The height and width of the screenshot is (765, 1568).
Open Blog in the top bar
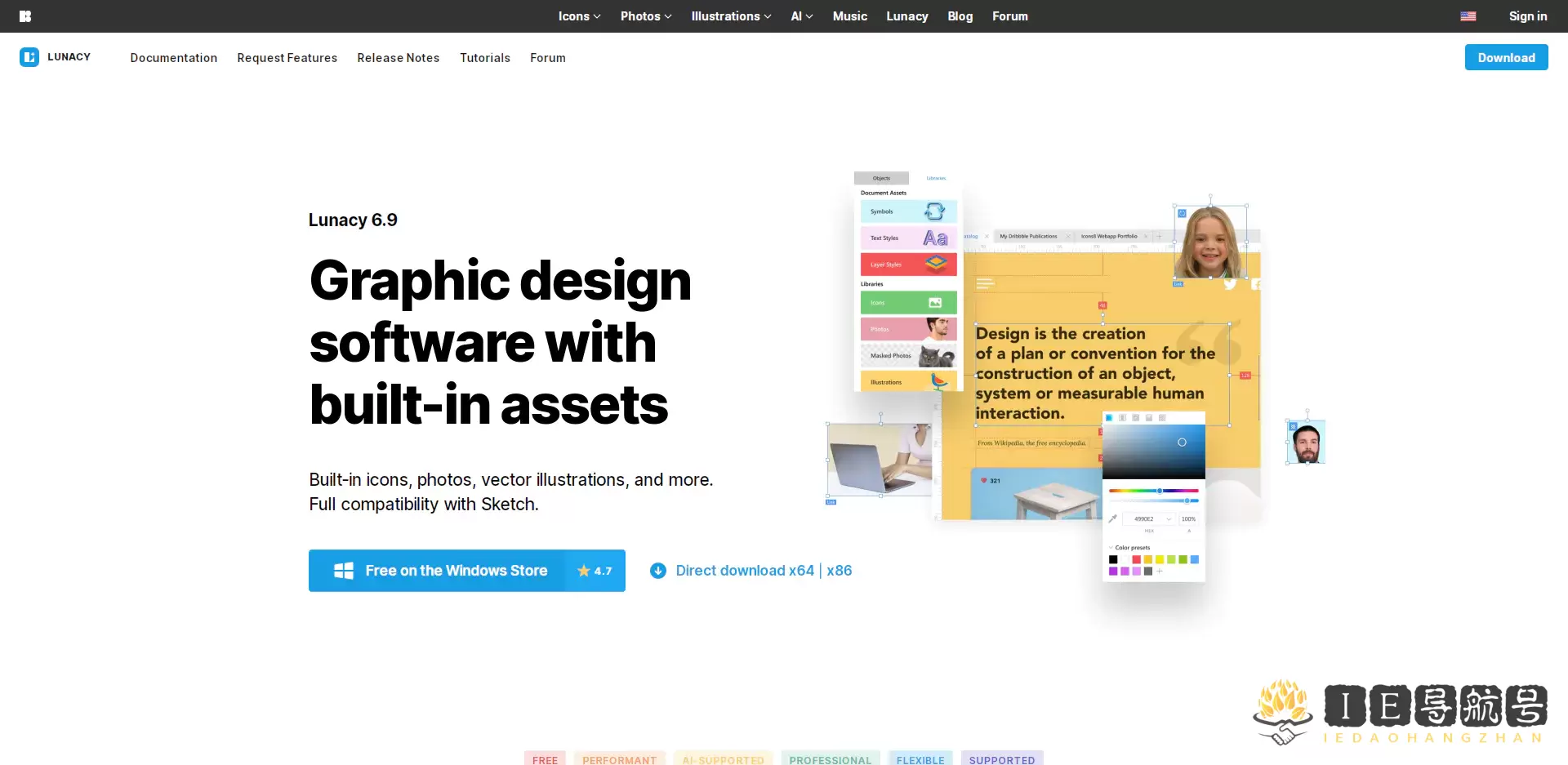point(960,16)
